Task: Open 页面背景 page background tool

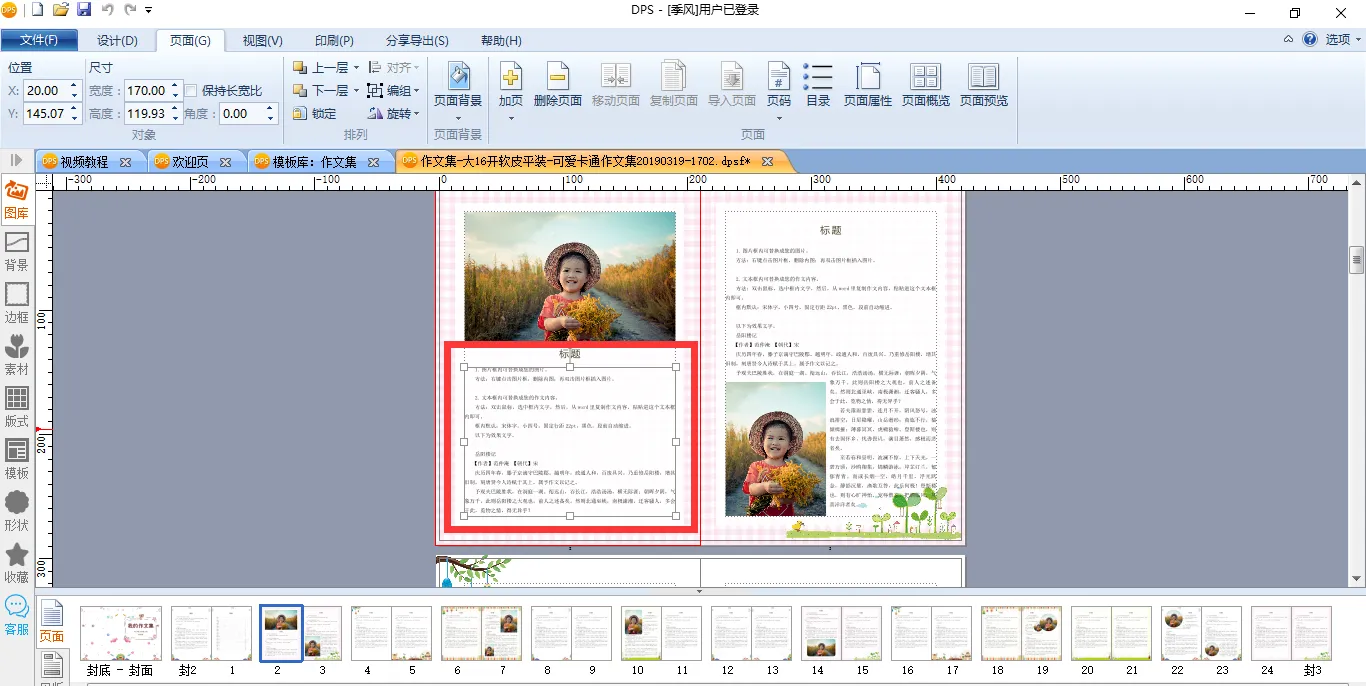Action: click(458, 78)
